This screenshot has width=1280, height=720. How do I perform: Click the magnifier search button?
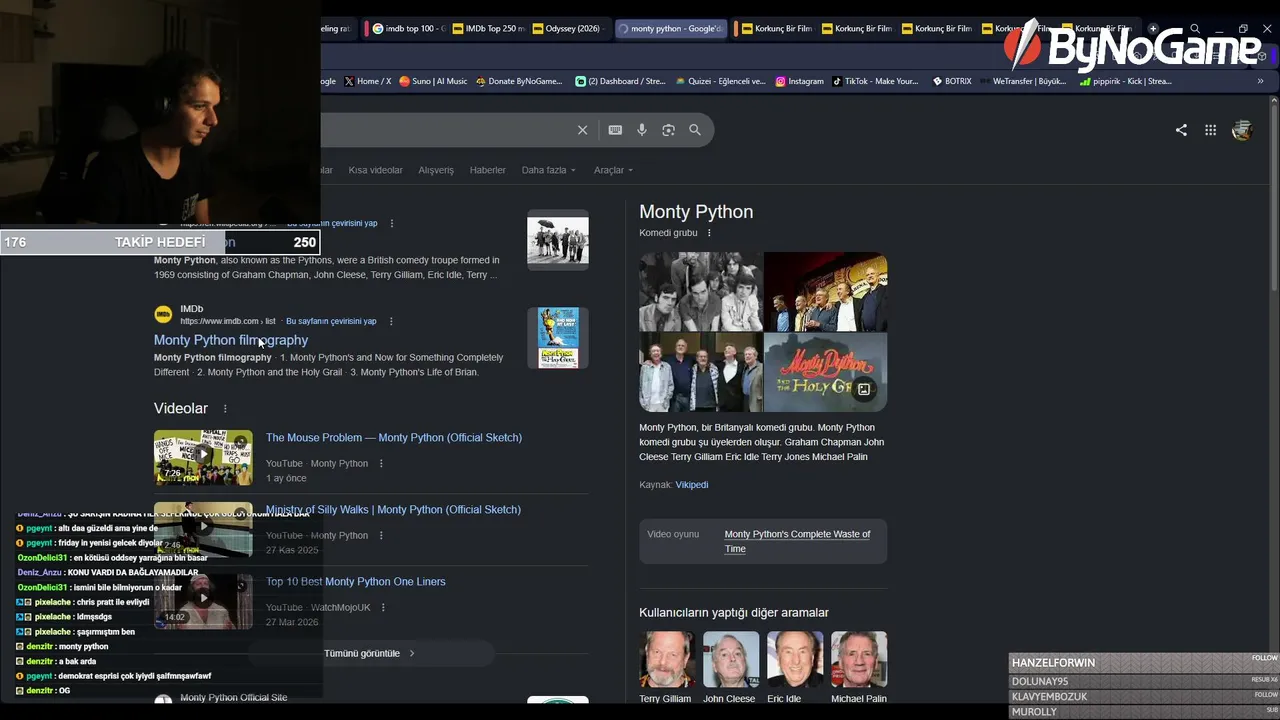pyautogui.click(x=695, y=130)
